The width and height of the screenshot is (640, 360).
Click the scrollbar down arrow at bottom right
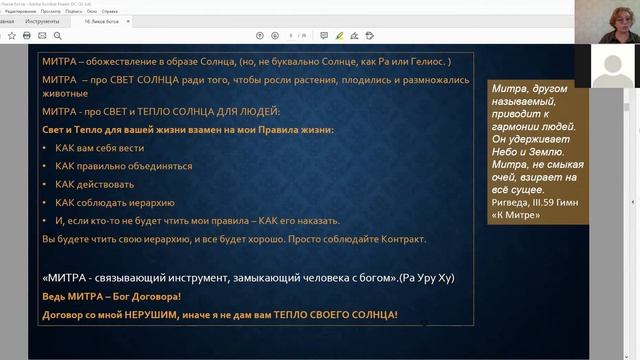pyautogui.click(x=627, y=357)
